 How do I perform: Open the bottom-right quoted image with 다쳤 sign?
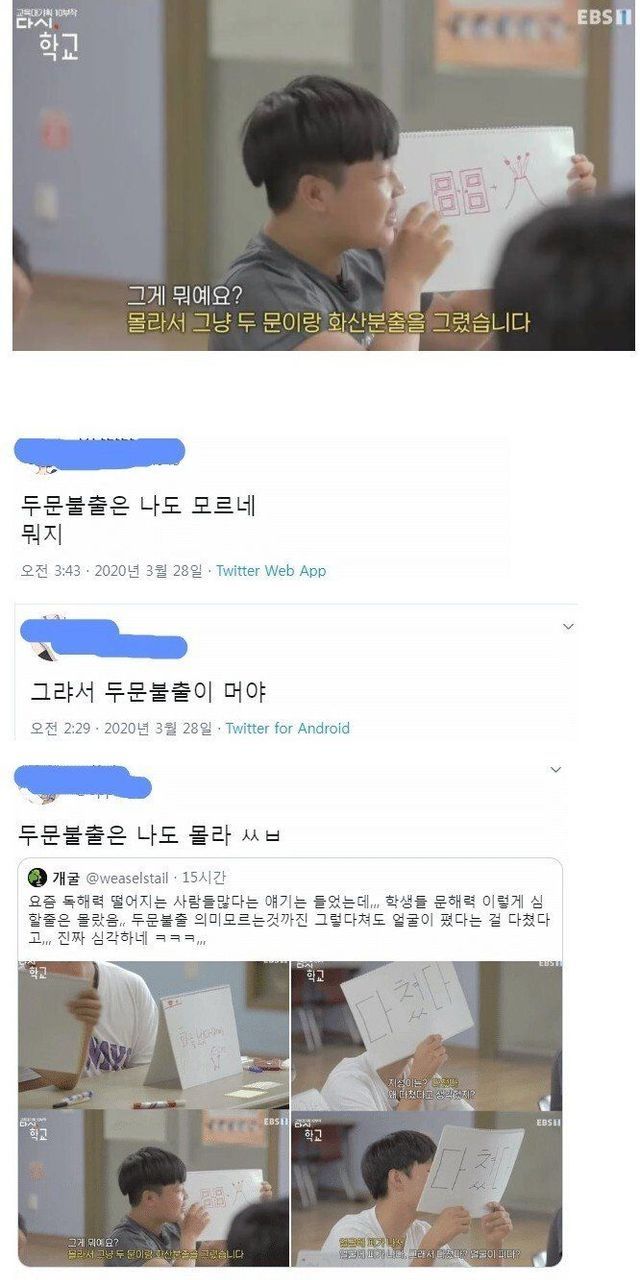(x=426, y=1188)
